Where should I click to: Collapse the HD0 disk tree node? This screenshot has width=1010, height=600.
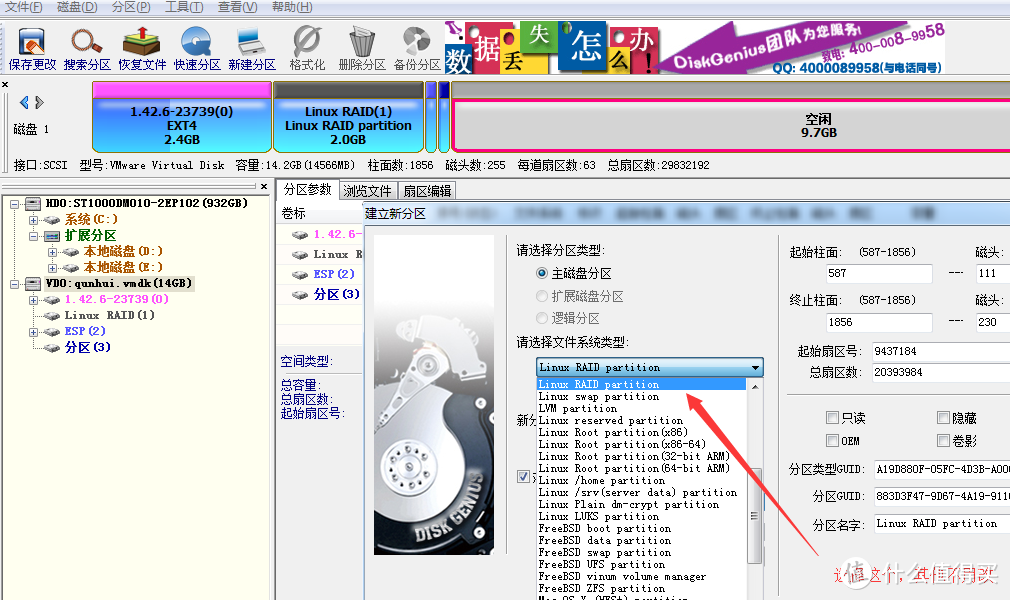(x=14, y=204)
